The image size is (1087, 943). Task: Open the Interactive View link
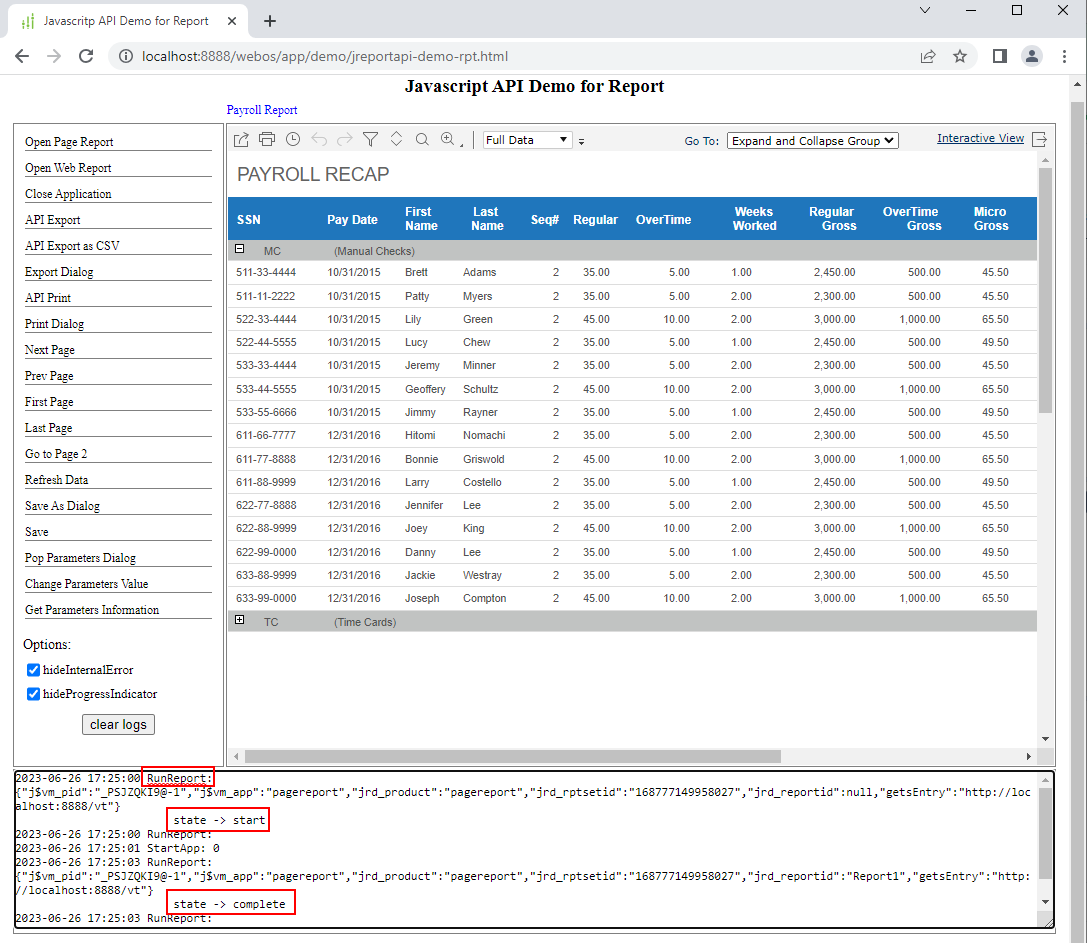(x=980, y=137)
